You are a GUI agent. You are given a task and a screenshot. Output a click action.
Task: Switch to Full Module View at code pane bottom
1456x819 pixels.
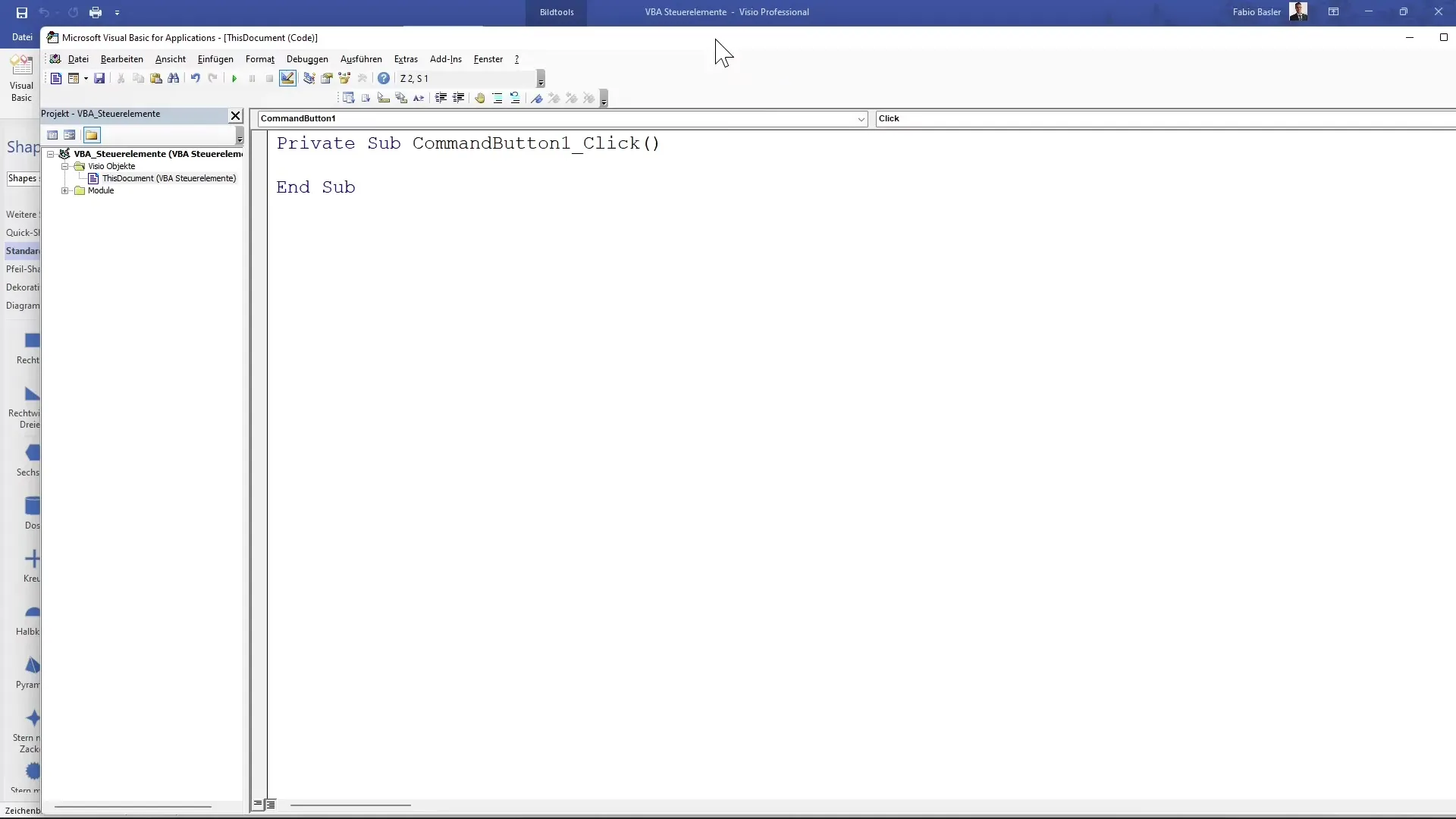coord(271,804)
